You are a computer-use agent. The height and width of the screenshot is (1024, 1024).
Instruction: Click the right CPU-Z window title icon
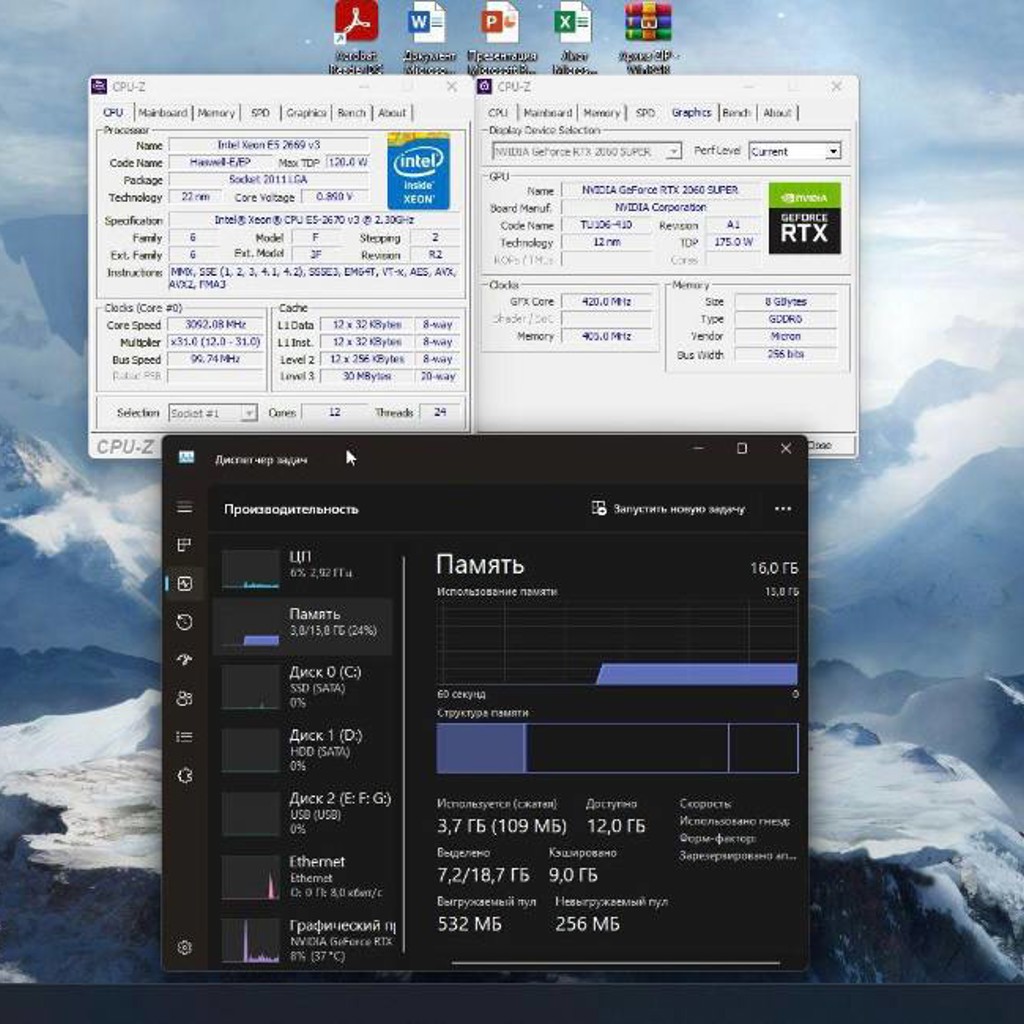pyautogui.click(x=485, y=86)
